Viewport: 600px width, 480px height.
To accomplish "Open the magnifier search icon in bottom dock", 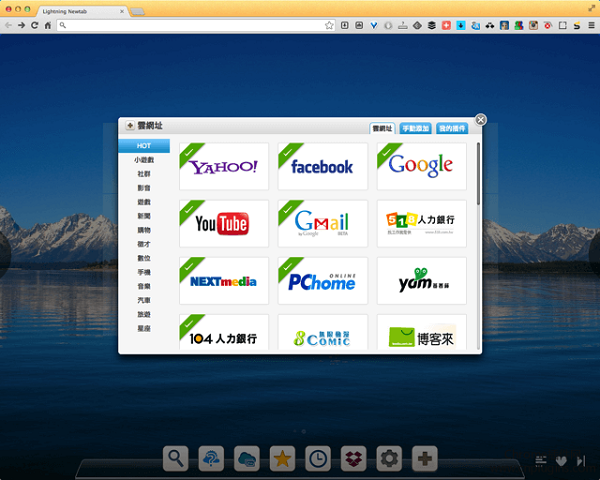I will (x=176, y=458).
